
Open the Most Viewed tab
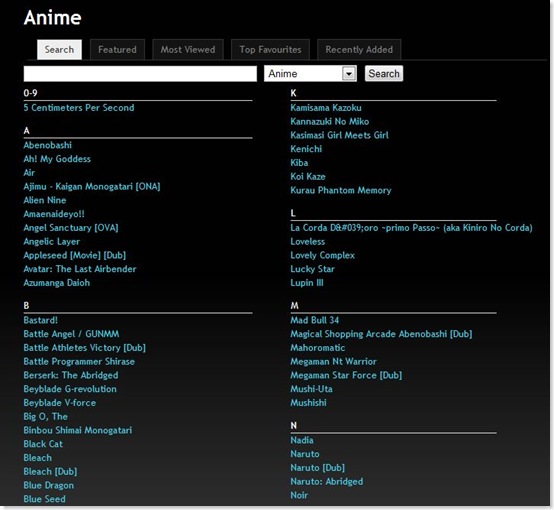[188, 49]
